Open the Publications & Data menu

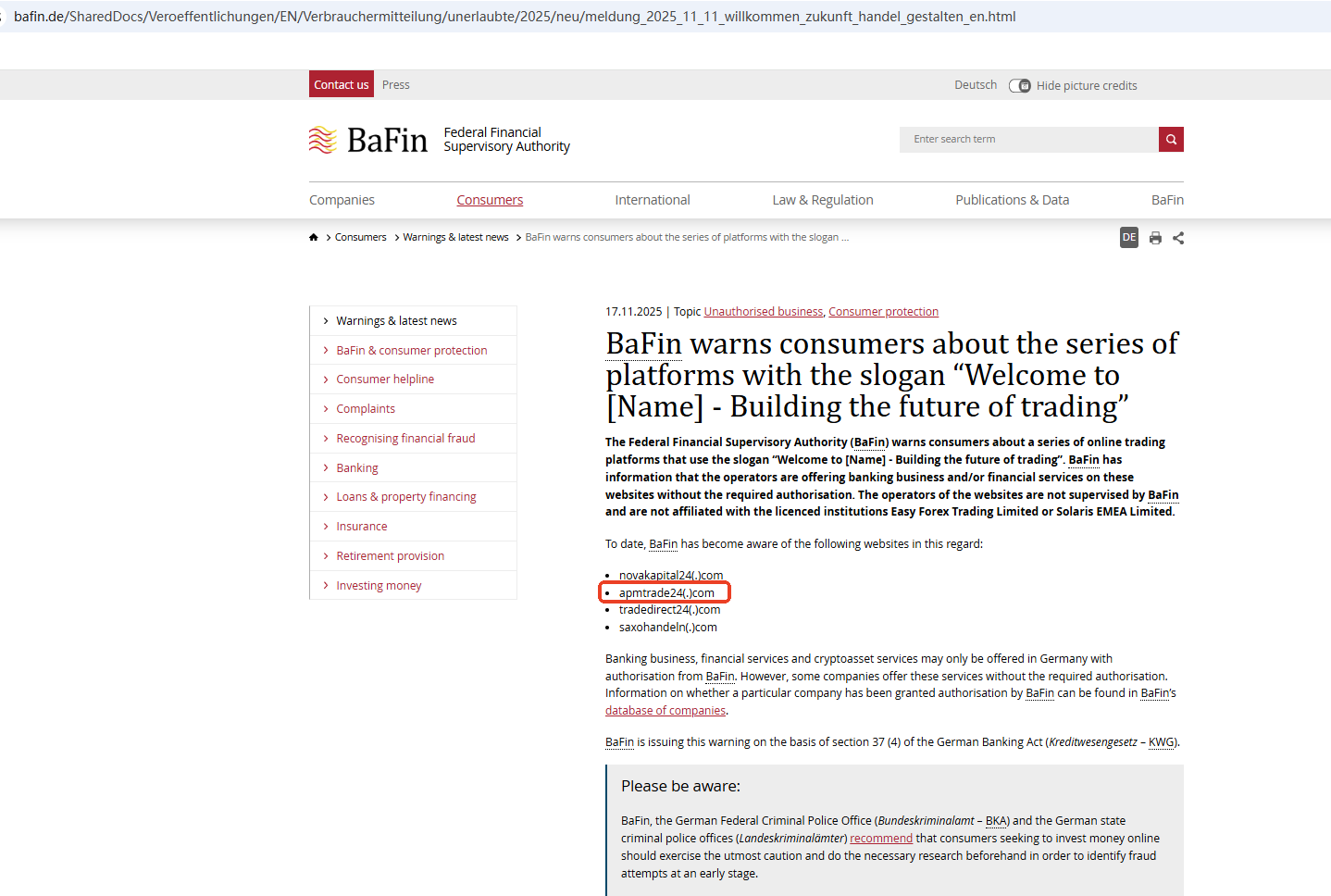1013,200
